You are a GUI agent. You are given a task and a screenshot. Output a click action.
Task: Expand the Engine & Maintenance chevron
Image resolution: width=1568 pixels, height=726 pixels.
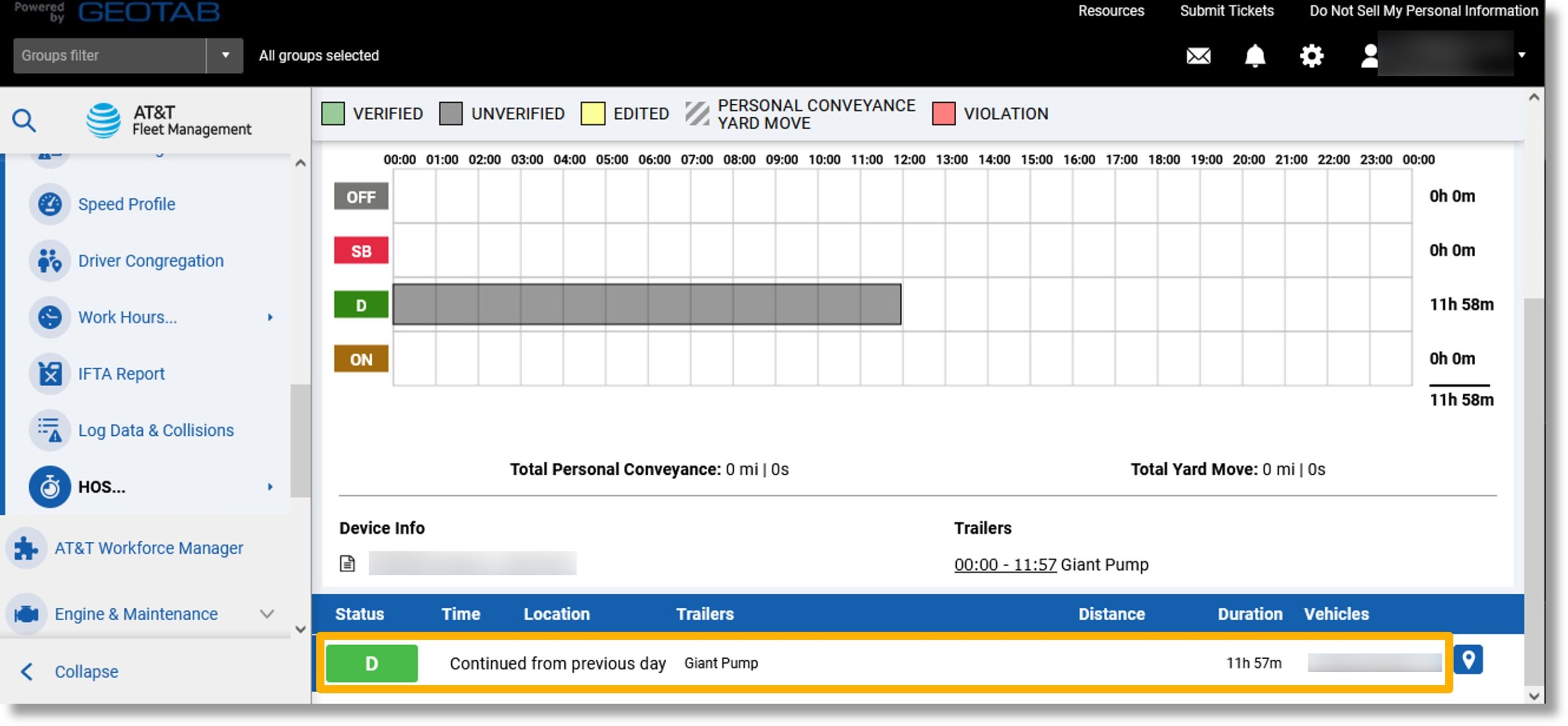coord(266,613)
